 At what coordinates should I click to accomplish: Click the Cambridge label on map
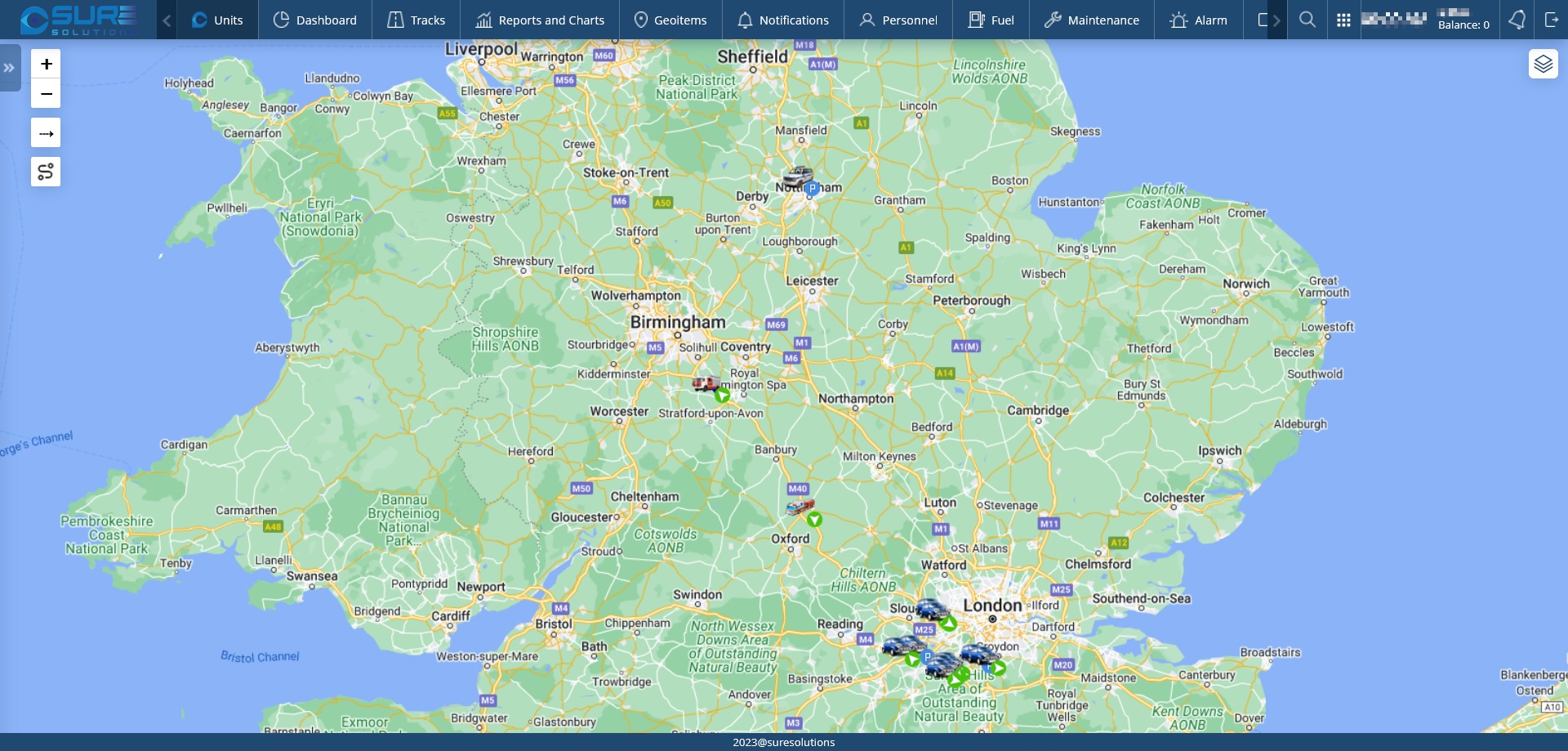pos(1038,410)
